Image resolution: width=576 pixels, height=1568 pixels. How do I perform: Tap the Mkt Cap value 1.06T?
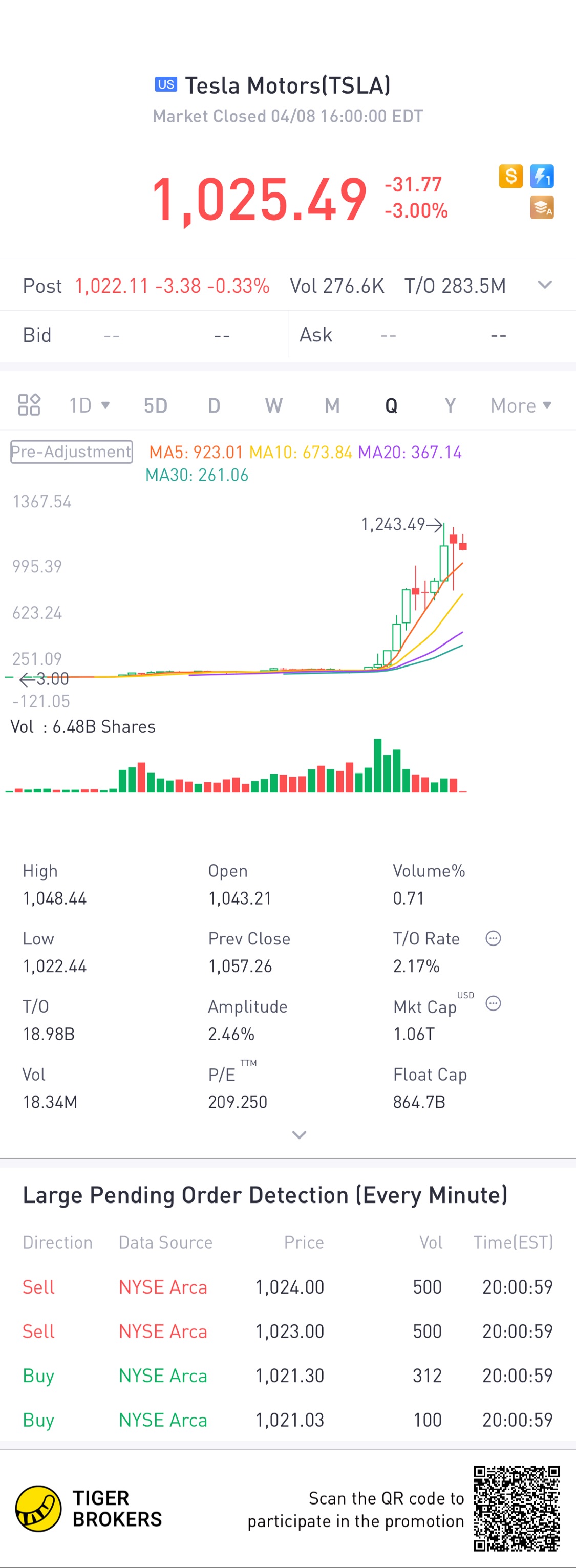414,1034
